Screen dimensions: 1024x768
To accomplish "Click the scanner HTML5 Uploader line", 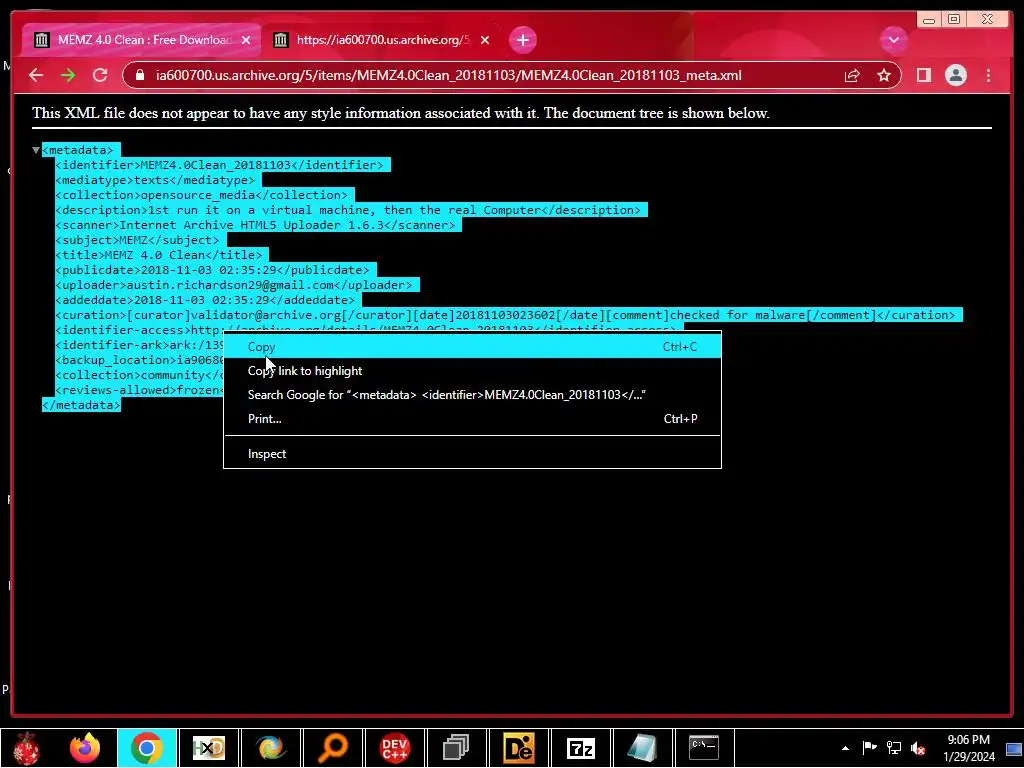I will 255,225.
